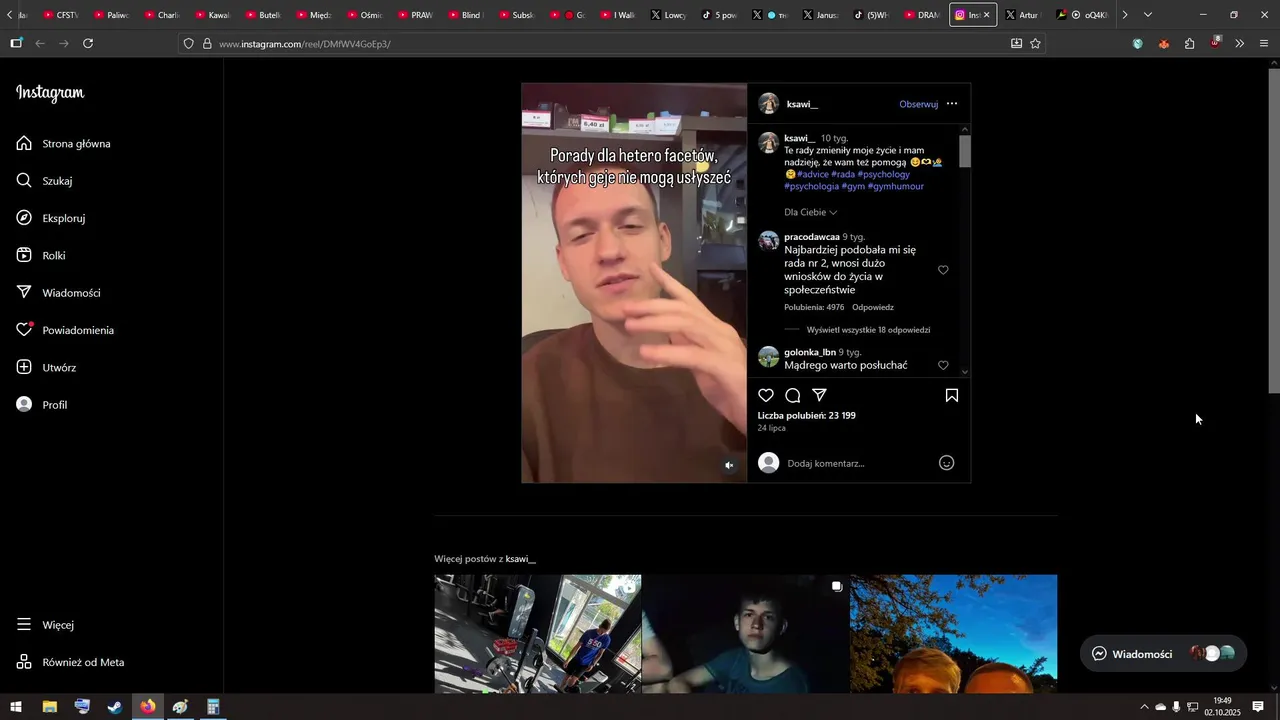Open comment icon below the reel

(793, 395)
